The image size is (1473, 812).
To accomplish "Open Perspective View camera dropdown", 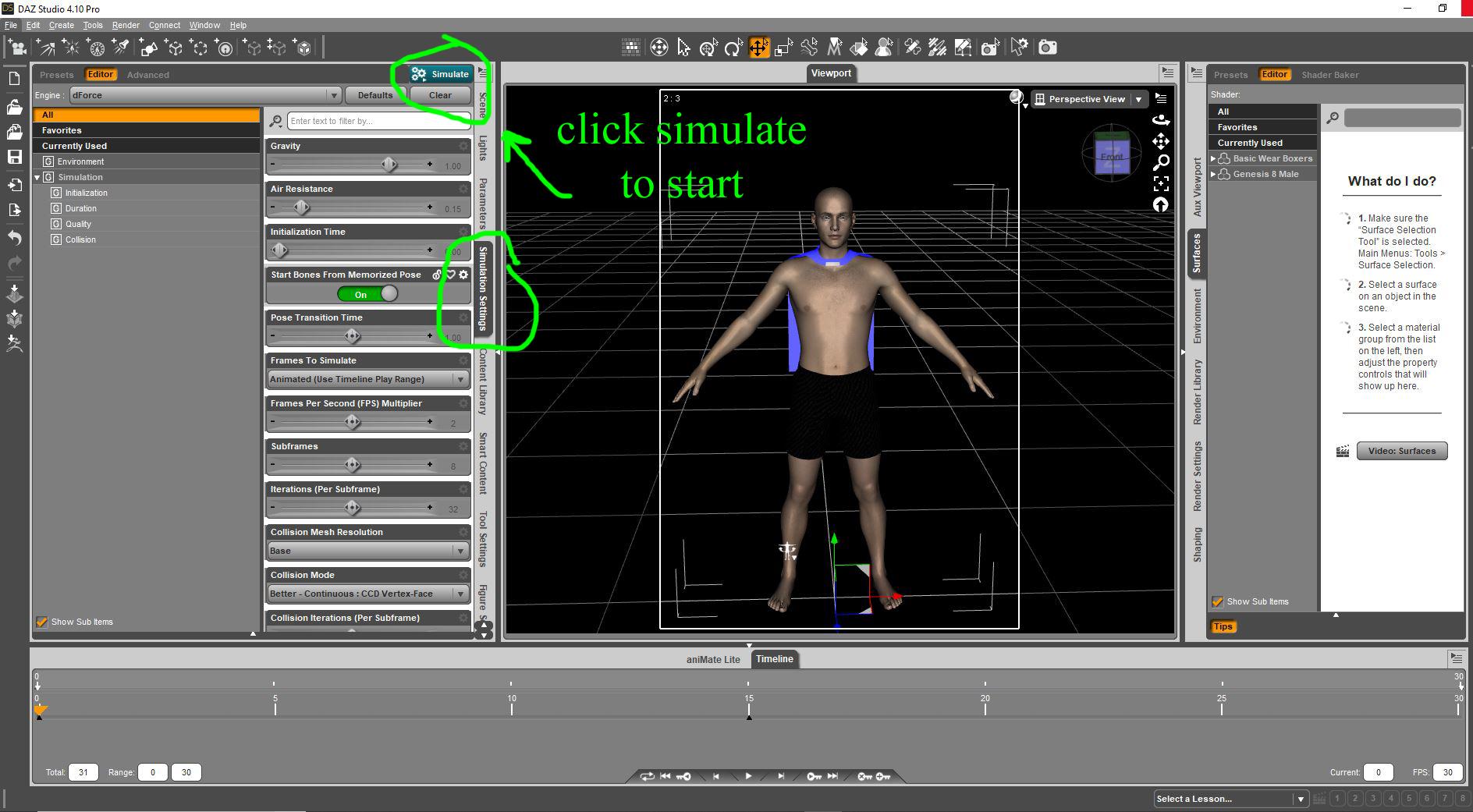I will [x=1089, y=99].
